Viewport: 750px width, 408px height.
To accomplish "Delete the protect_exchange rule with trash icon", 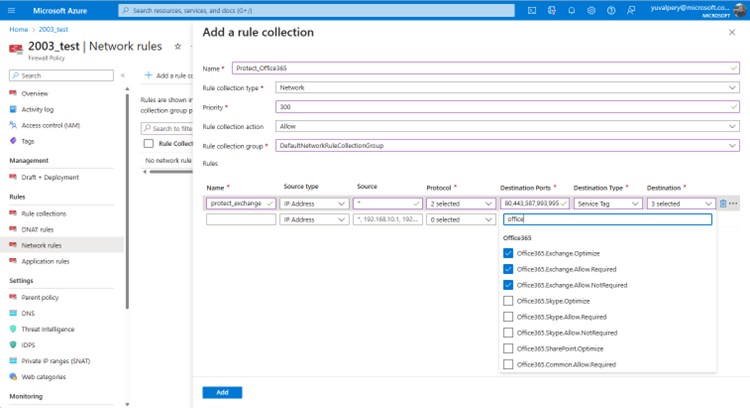I will 723,203.
